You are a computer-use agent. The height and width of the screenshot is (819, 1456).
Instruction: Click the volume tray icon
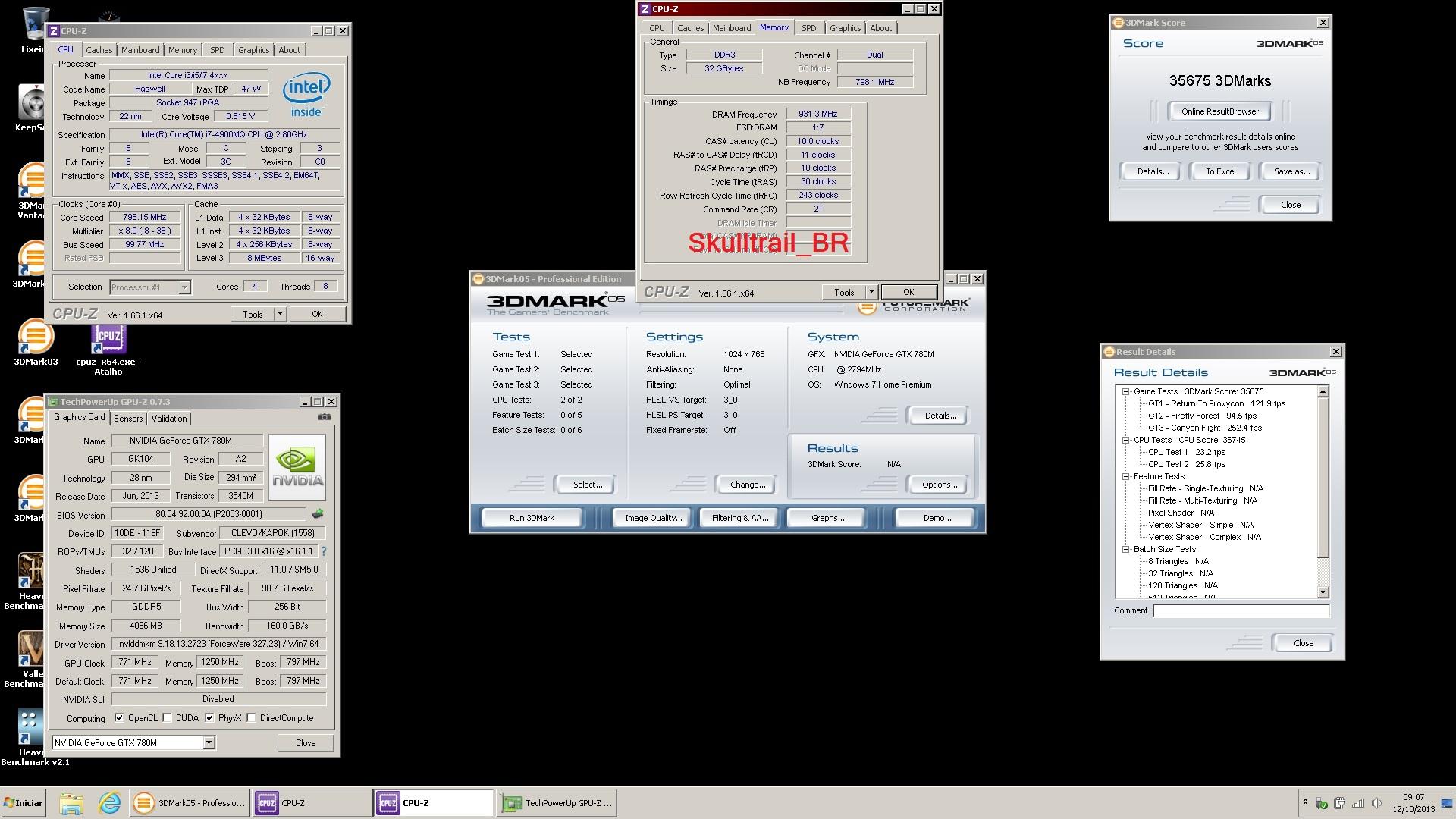coord(1376,803)
